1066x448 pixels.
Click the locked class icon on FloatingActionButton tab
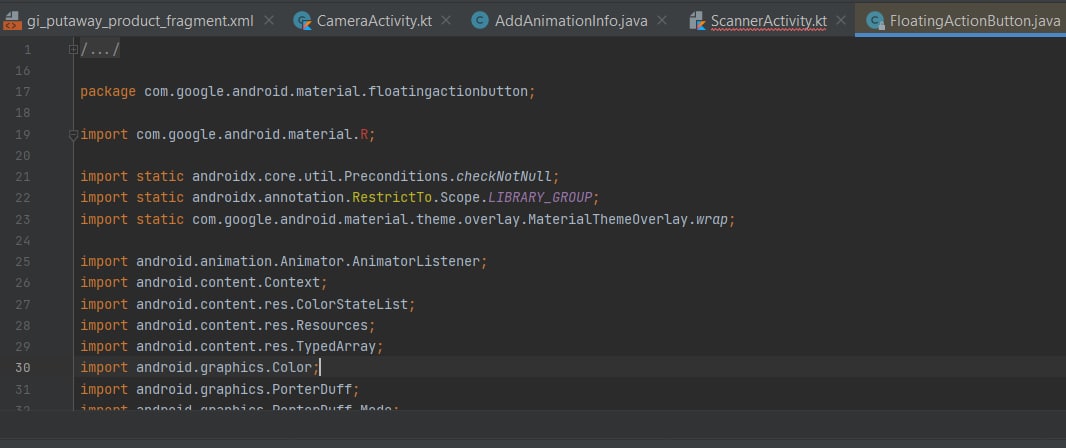point(875,21)
